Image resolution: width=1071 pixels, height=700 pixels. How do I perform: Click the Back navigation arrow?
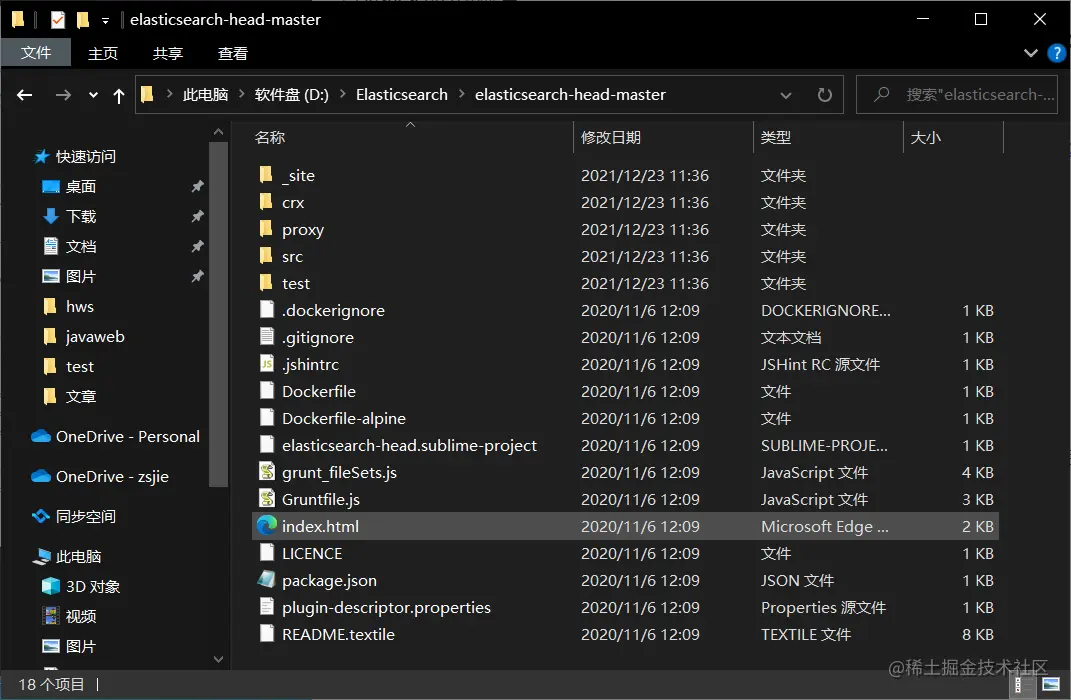click(24, 94)
